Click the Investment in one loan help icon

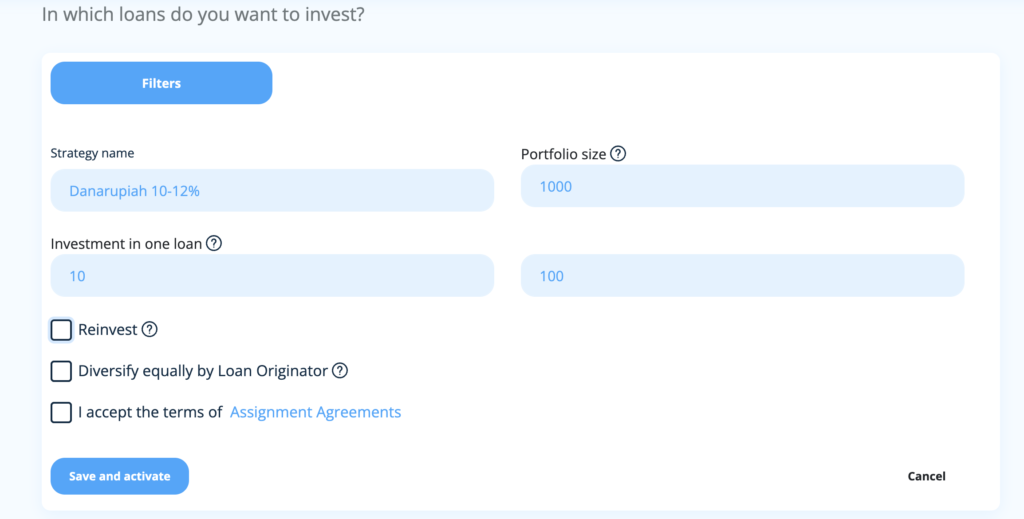[x=214, y=244]
